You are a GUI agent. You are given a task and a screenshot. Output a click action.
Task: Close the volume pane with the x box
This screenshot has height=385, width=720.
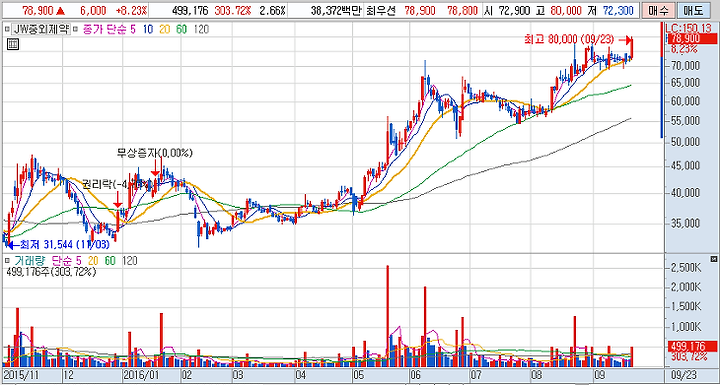point(713,258)
